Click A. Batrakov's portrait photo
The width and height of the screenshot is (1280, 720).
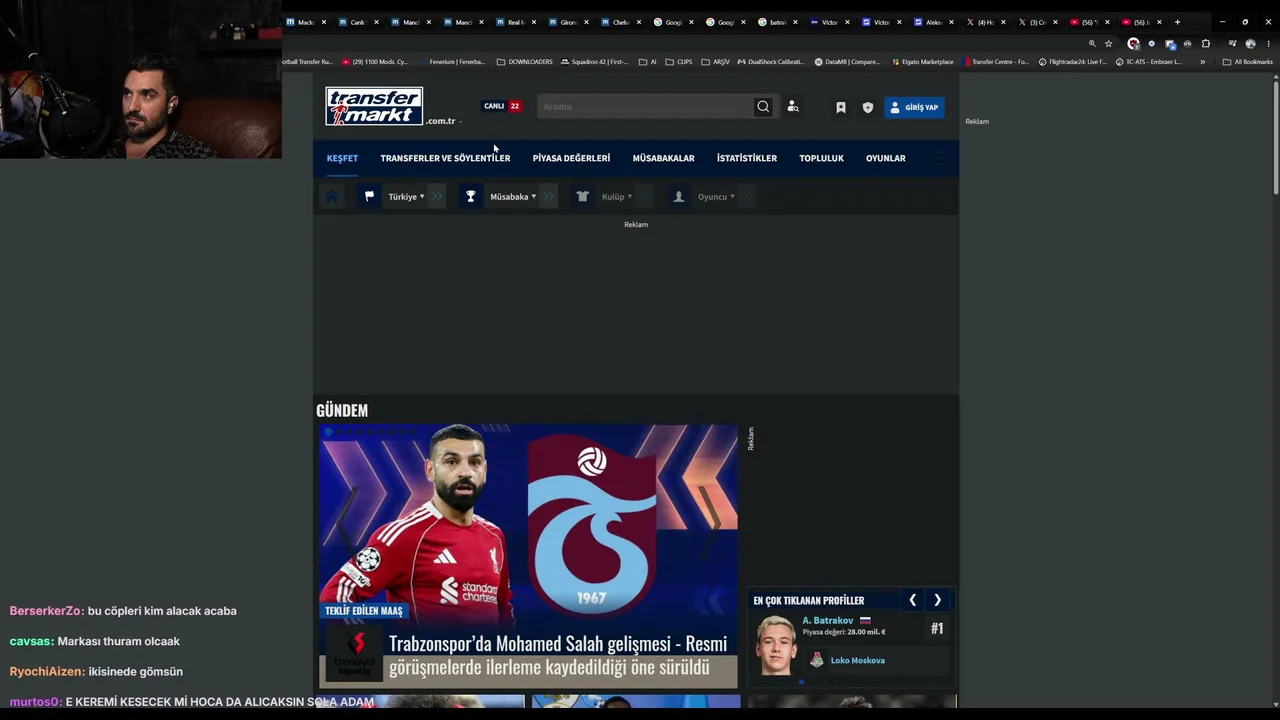[776, 645]
